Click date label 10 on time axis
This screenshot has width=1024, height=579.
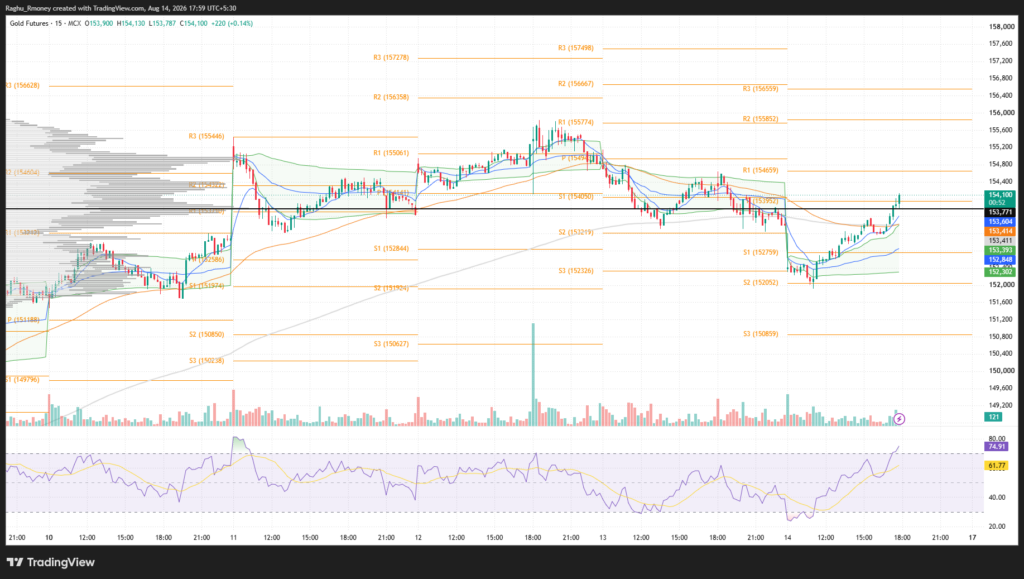(49, 538)
